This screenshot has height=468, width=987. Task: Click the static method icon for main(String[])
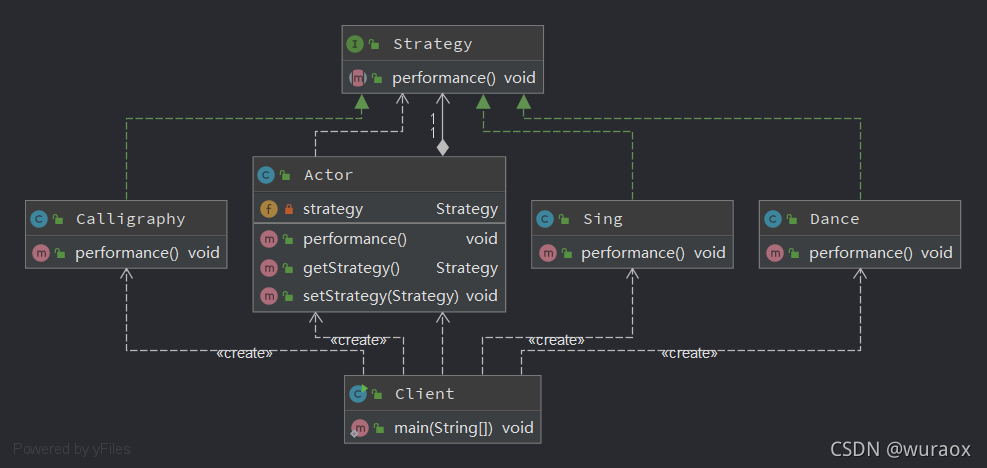[x=360, y=428]
